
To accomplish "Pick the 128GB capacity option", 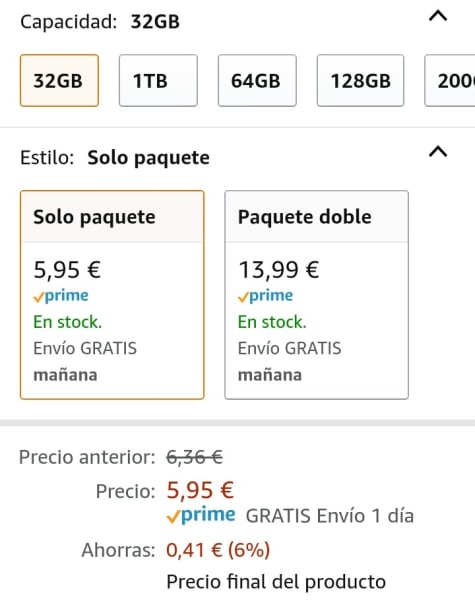I will [360, 80].
